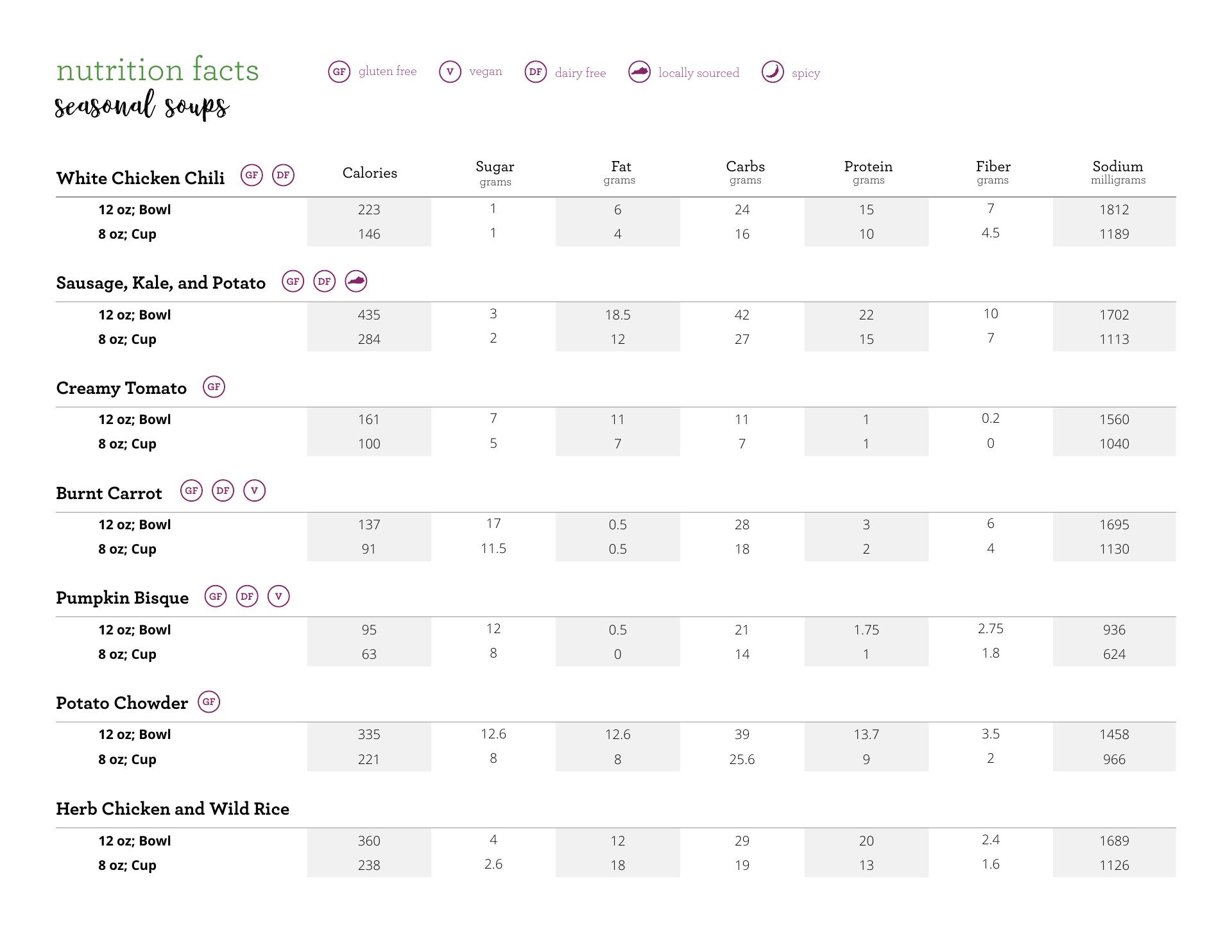
Task: Click the vegan legend icon
Action: [x=450, y=72]
